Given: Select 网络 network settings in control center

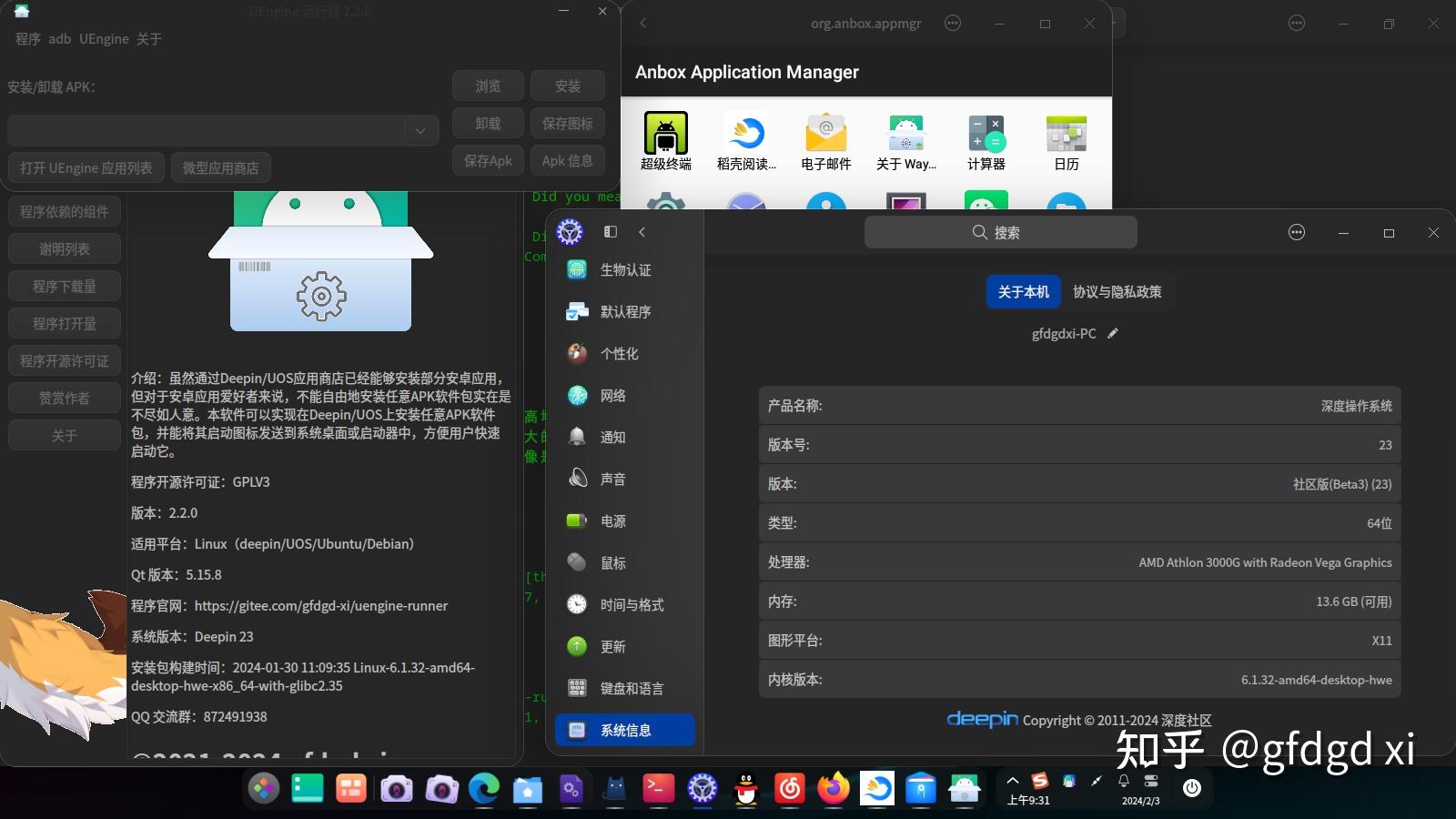Looking at the screenshot, I should tap(612, 395).
